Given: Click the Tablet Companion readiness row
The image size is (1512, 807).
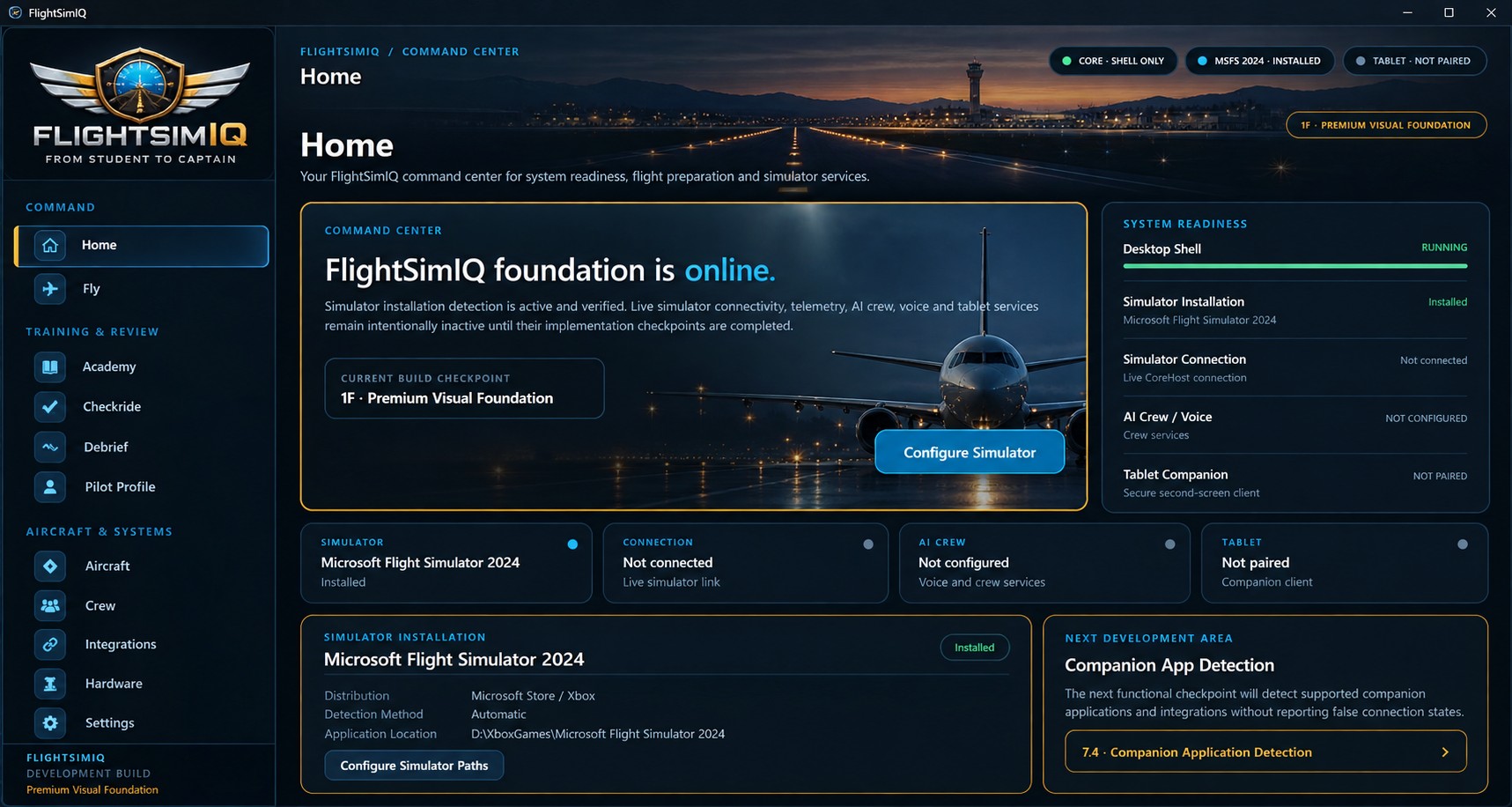Looking at the screenshot, I should coord(1295,483).
